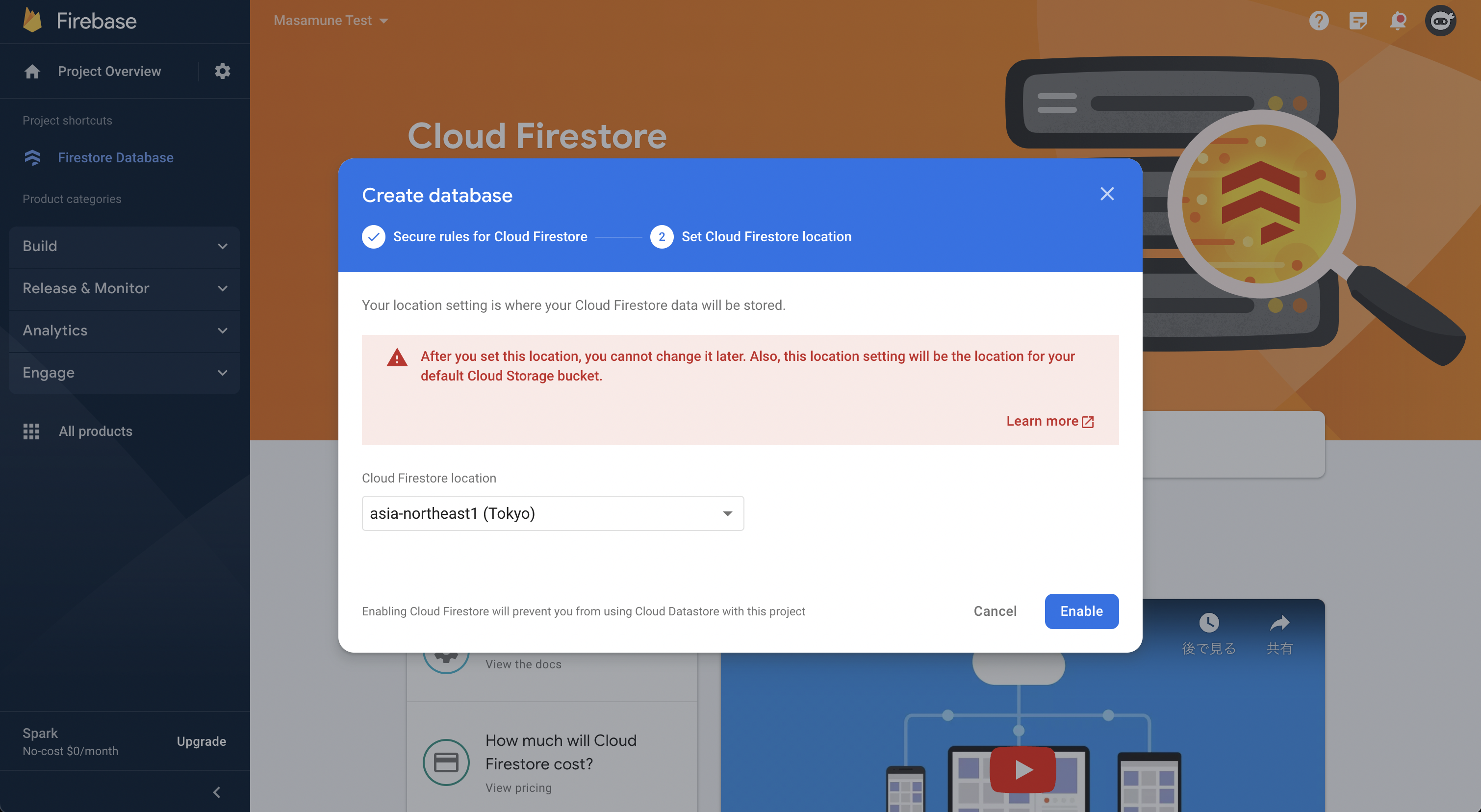
Task: Open the All products grid icon
Action: [31, 431]
